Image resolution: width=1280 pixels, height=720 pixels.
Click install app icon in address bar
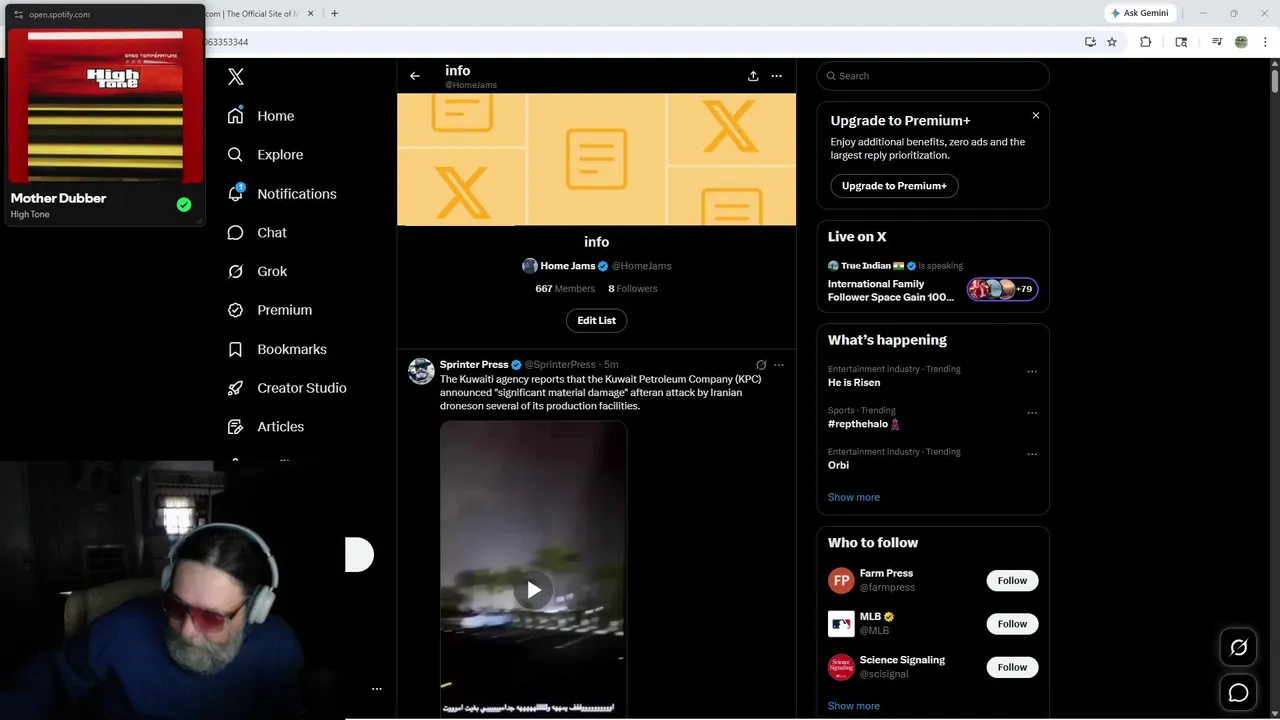pyautogui.click(x=1090, y=42)
